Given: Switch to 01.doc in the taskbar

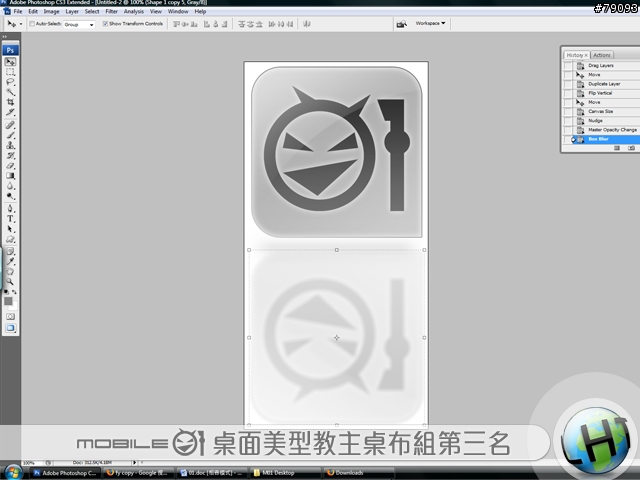Looking at the screenshot, I should click(x=211, y=473).
